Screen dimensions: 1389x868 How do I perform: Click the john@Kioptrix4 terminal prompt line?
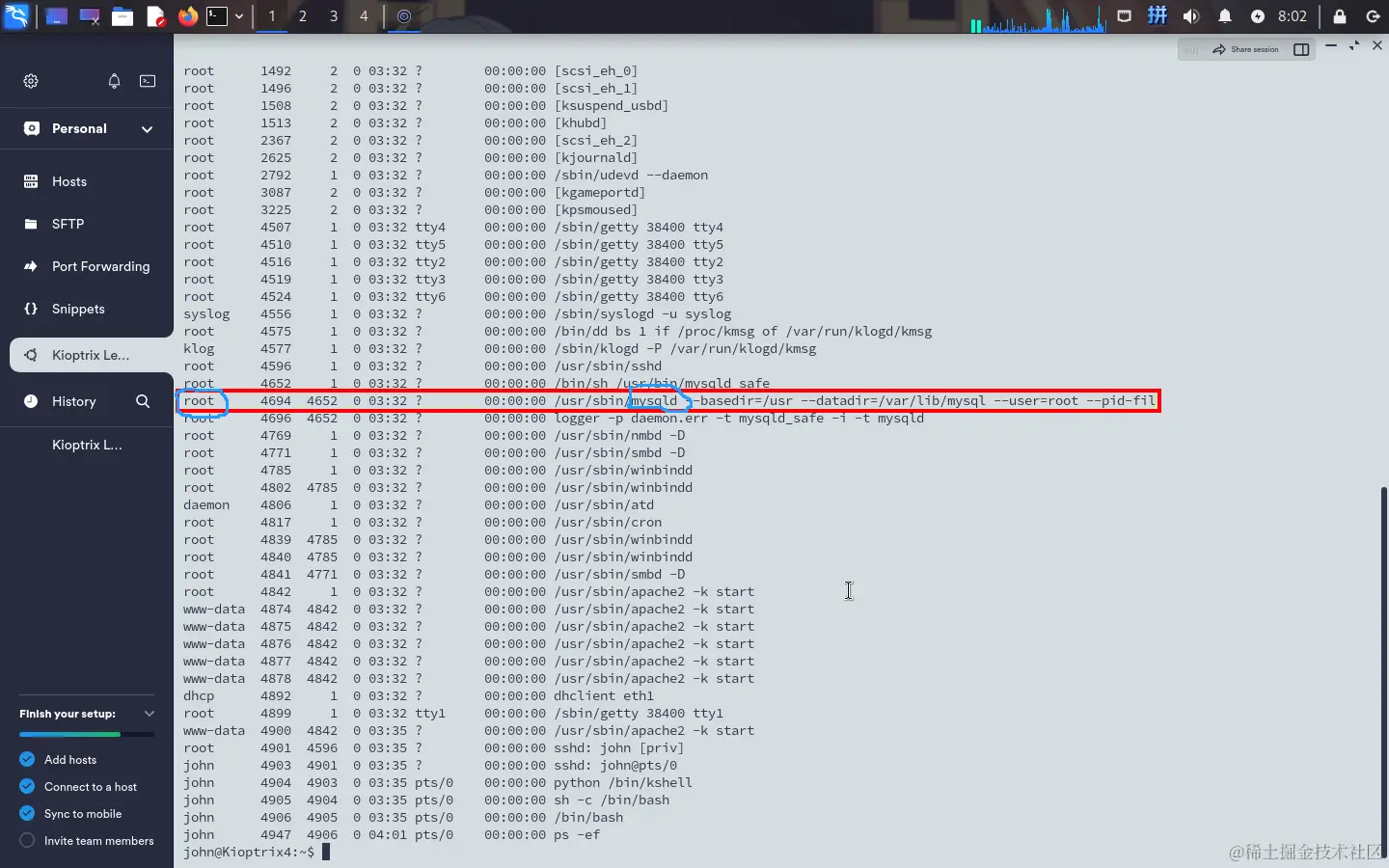click(257, 853)
